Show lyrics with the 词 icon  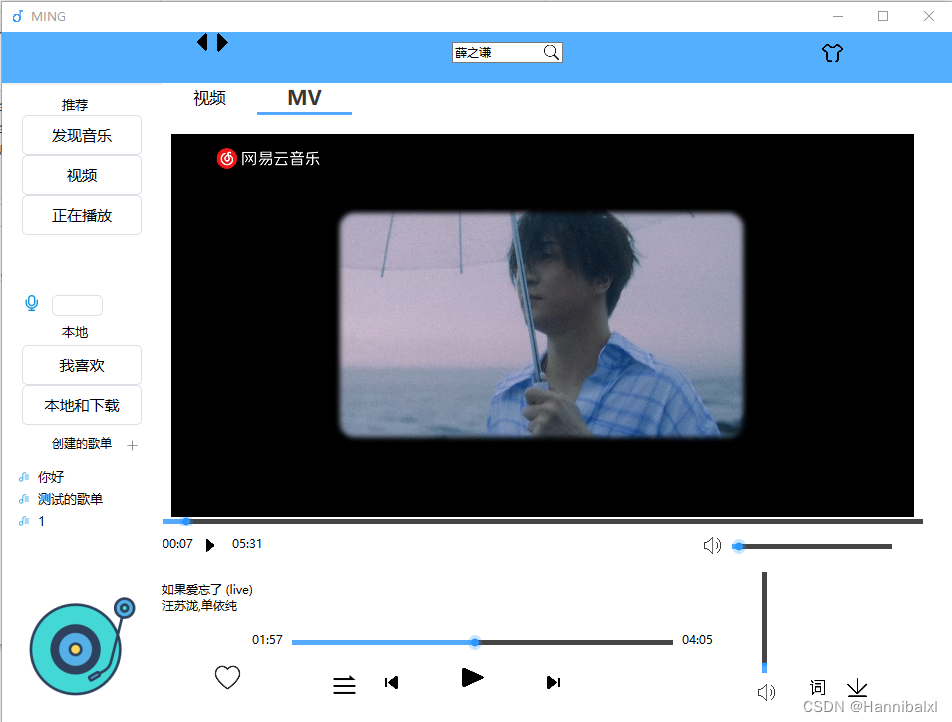point(817,687)
